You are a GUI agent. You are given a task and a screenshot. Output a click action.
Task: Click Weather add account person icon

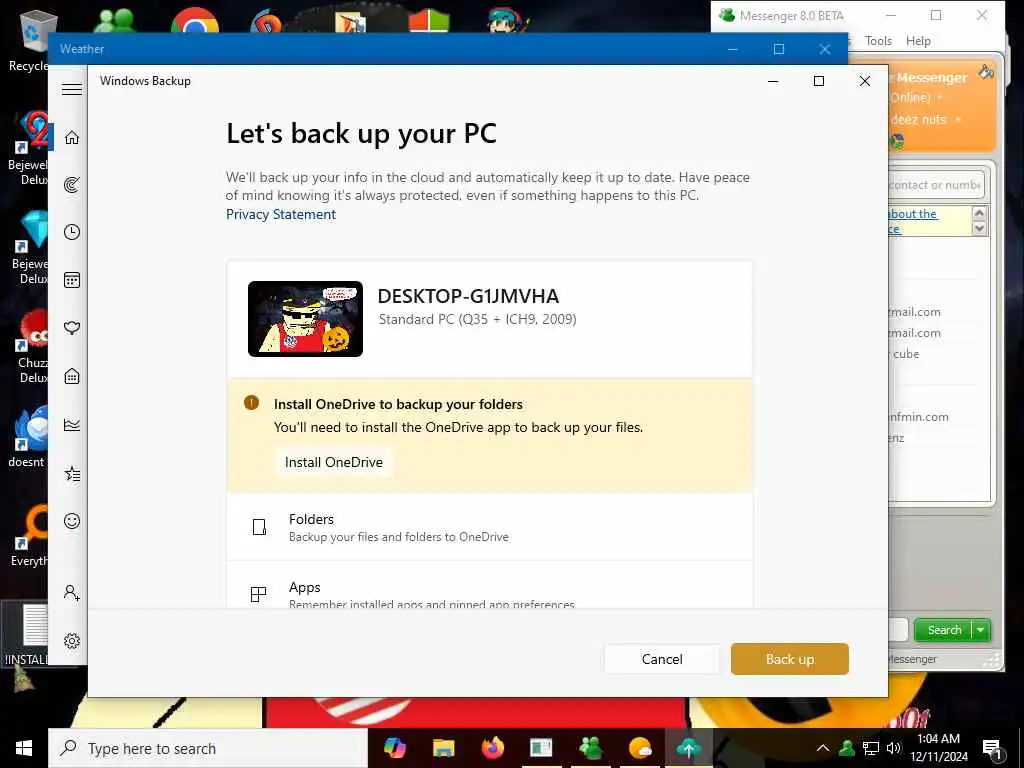click(x=72, y=592)
